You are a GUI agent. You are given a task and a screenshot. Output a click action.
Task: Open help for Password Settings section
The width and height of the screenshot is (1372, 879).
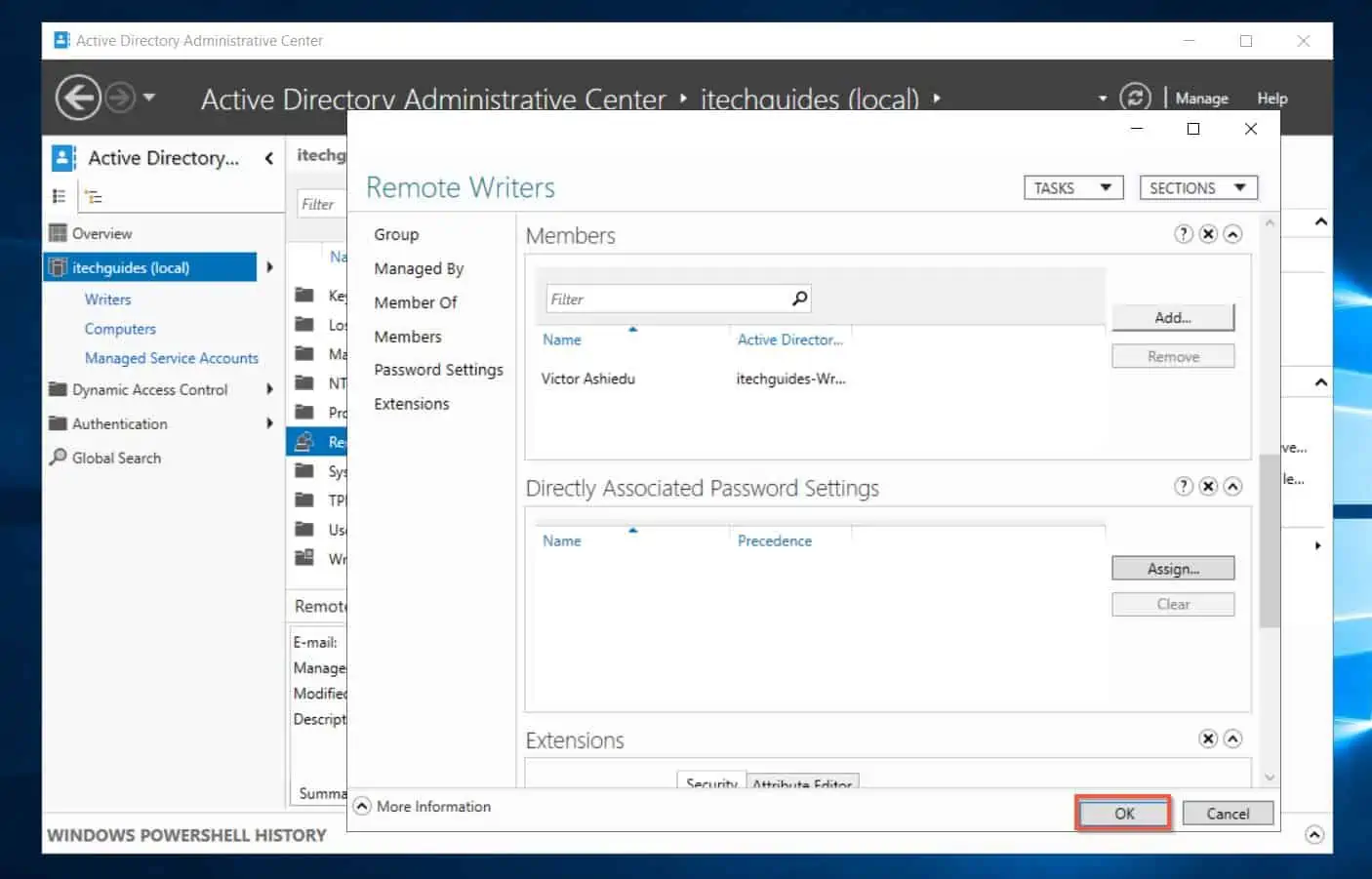(1184, 486)
